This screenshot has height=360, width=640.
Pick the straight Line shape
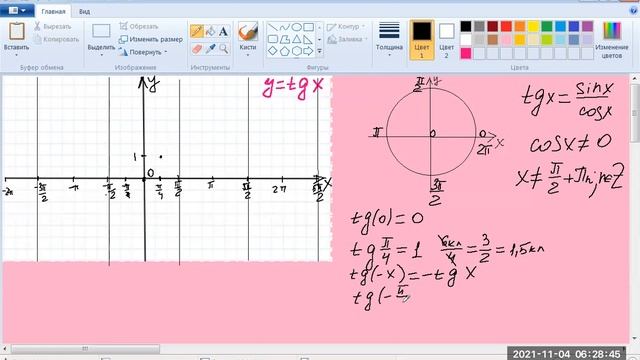pyautogui.click(x=273, y=27)
